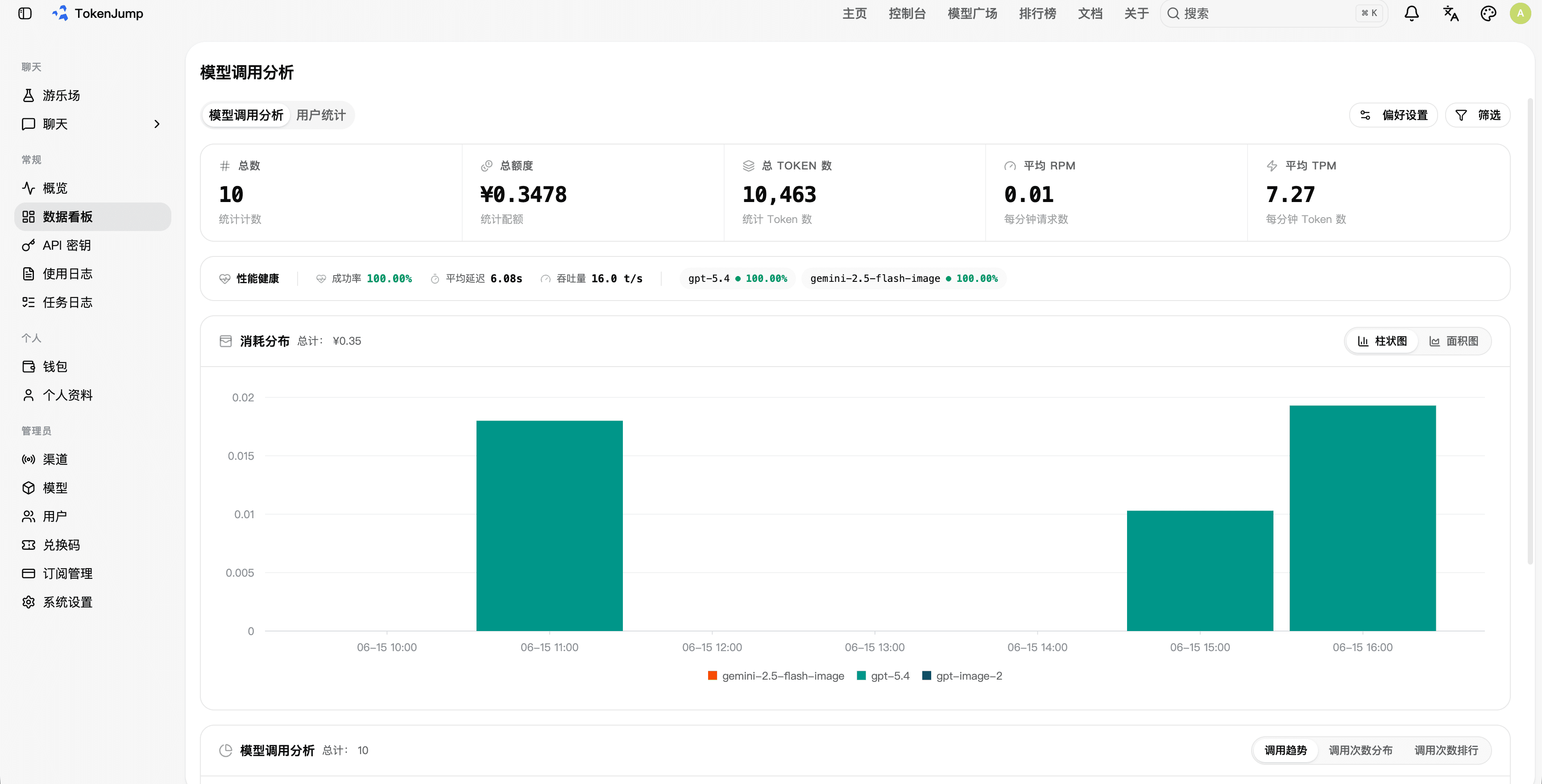This screenshot has height=784, width=1542.
Task: Open 用户 users admin page
Action: click(93, 516)
